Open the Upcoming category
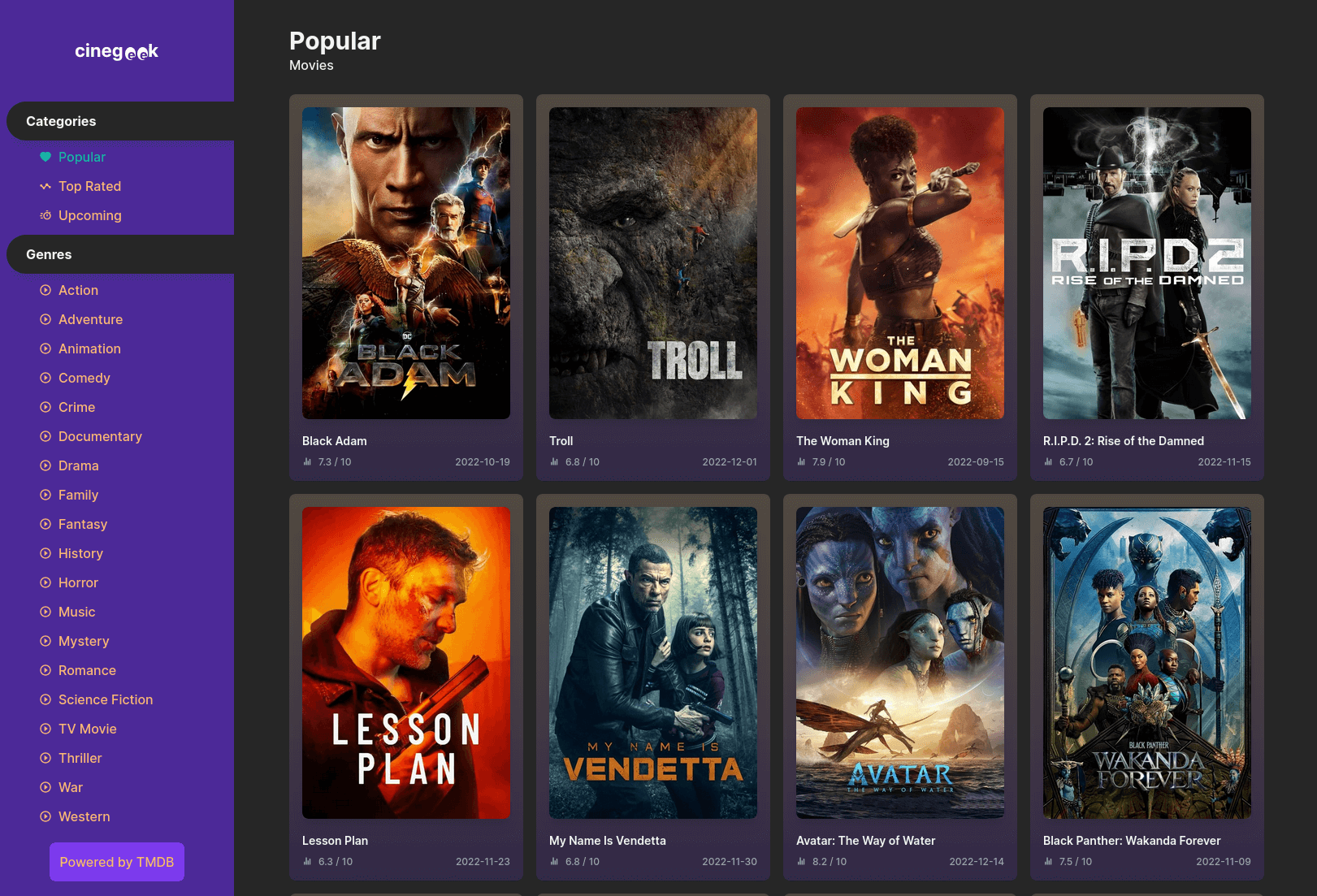 click(x=90, y=215)
